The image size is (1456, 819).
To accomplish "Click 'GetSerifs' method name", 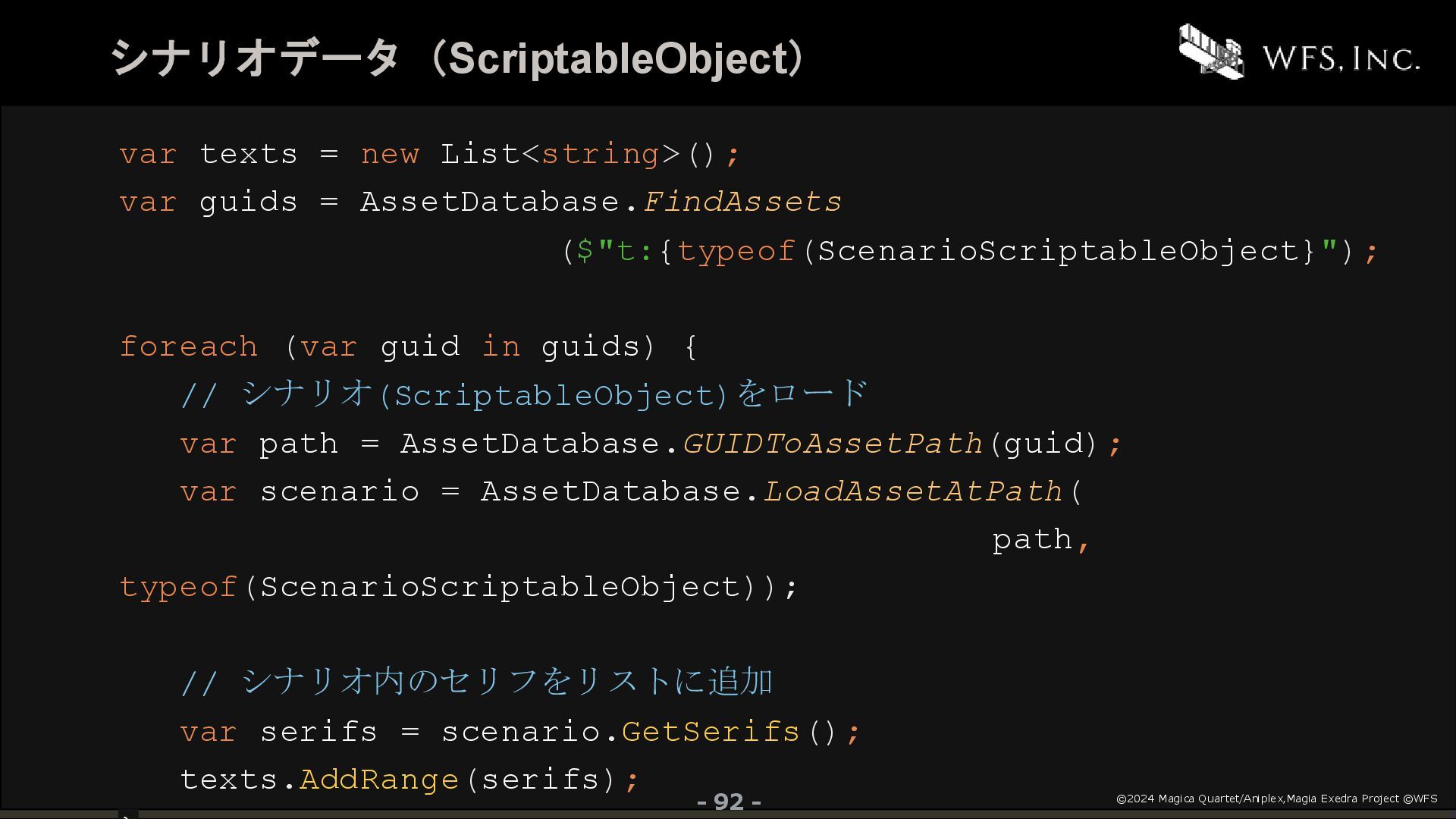I will pos(711,733).
